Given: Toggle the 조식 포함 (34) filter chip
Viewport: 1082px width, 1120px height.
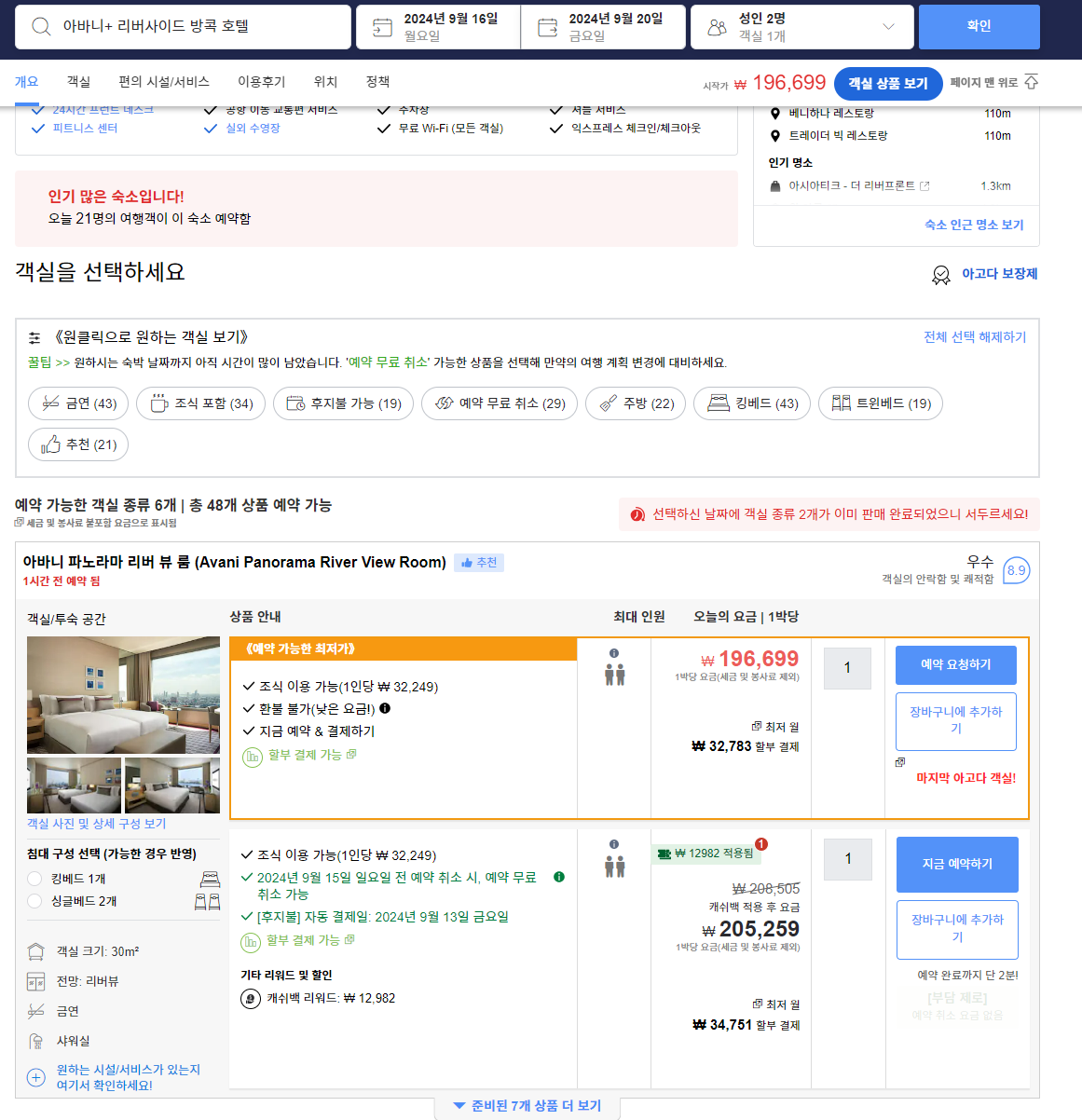Looking at the screenshot, I should (x=201, y=403).
